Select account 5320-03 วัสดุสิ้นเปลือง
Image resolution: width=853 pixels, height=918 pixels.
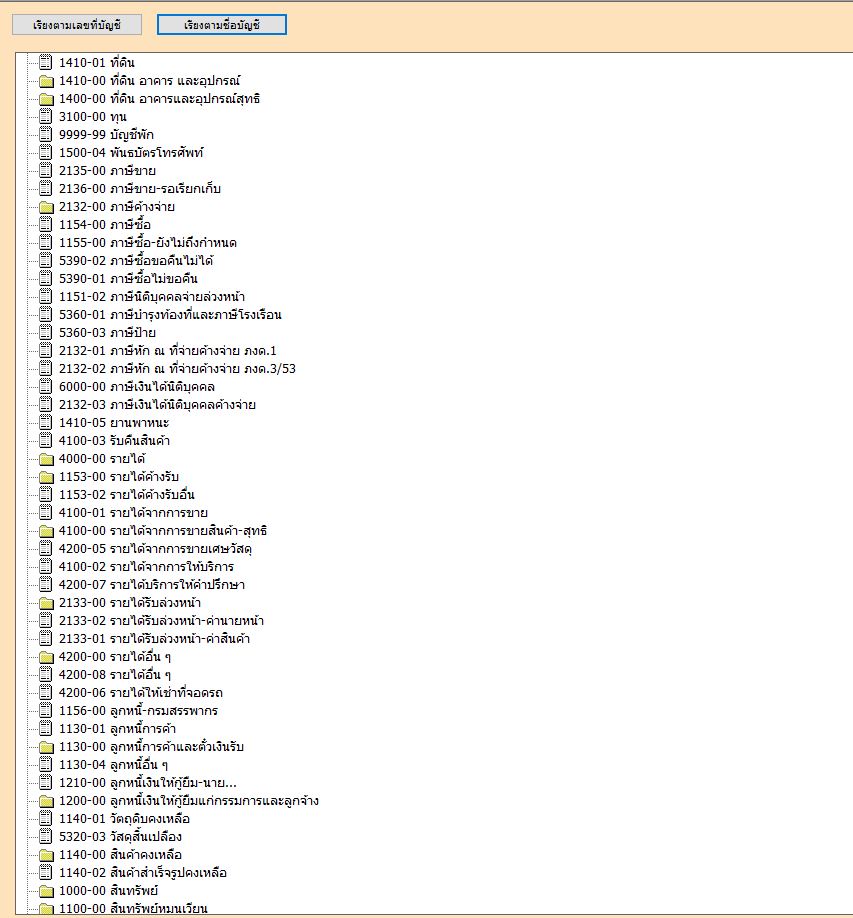pos(120,836)
